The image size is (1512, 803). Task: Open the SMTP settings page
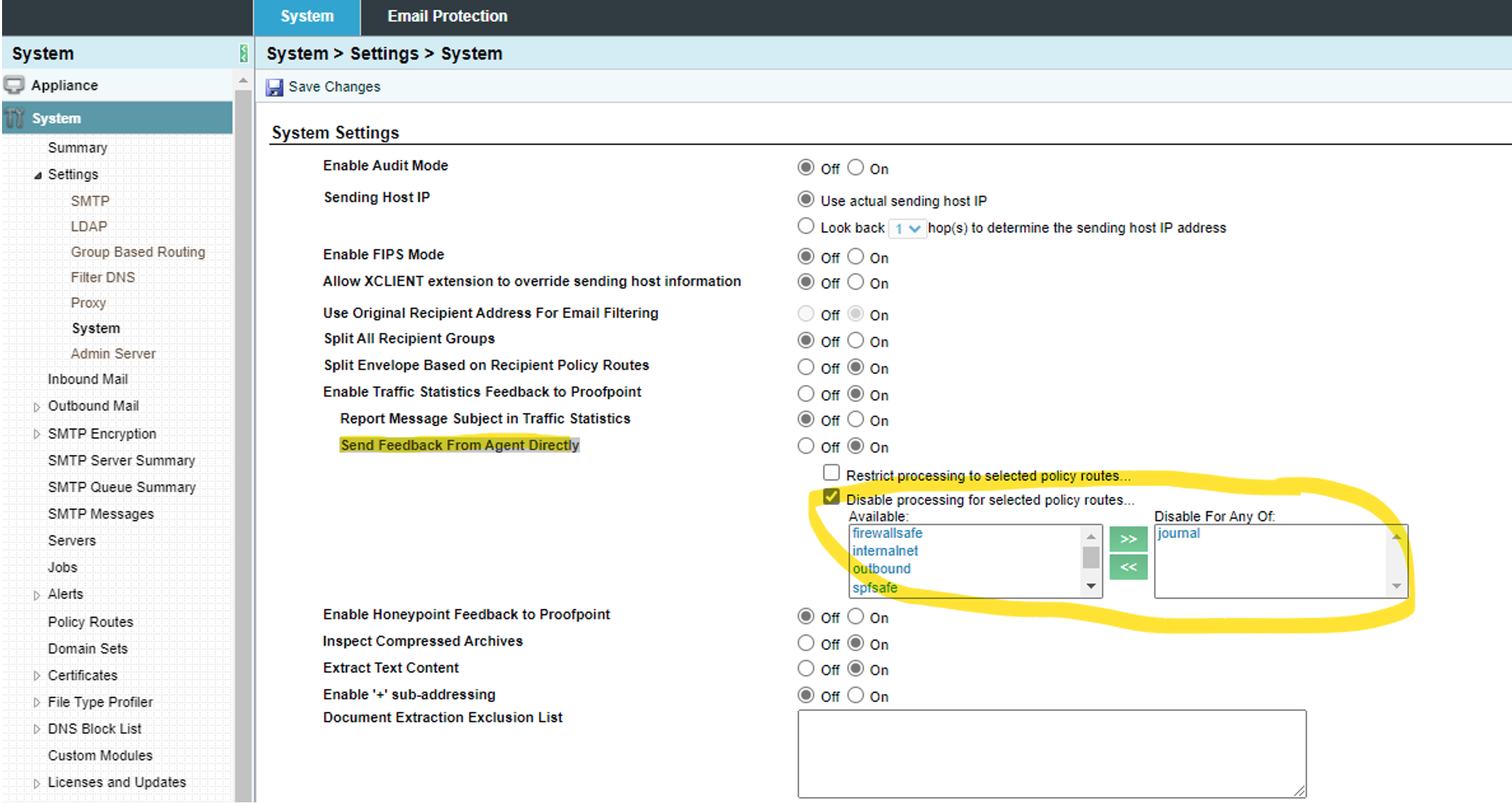pos(90,201)
